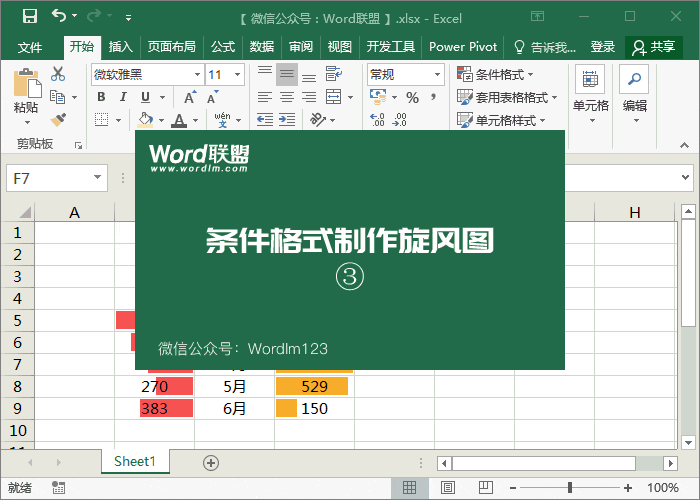Select the Sheet1 tab
Screen dimensions: 700x500
135,461
